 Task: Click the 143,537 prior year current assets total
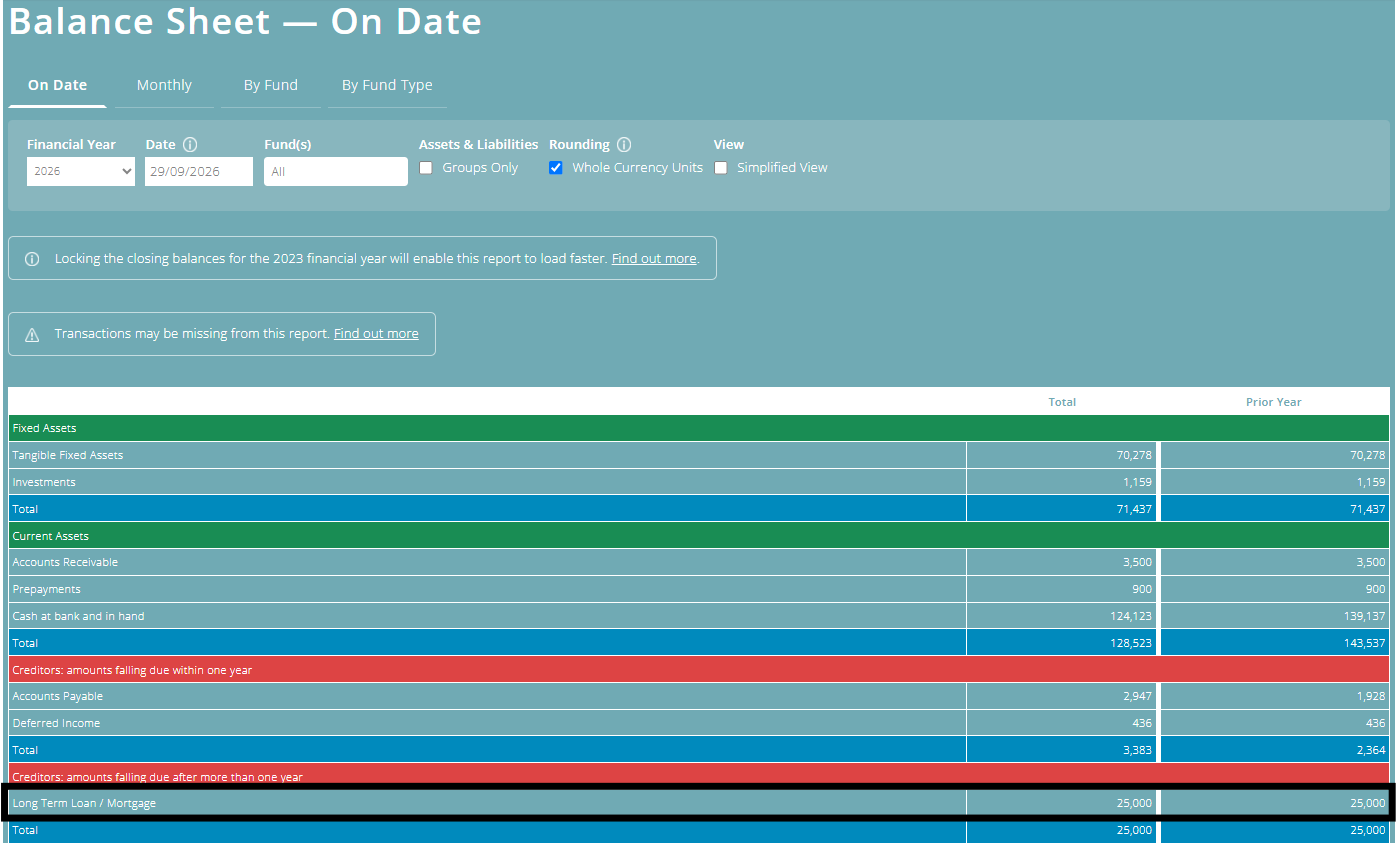[x=1364, y=643]
